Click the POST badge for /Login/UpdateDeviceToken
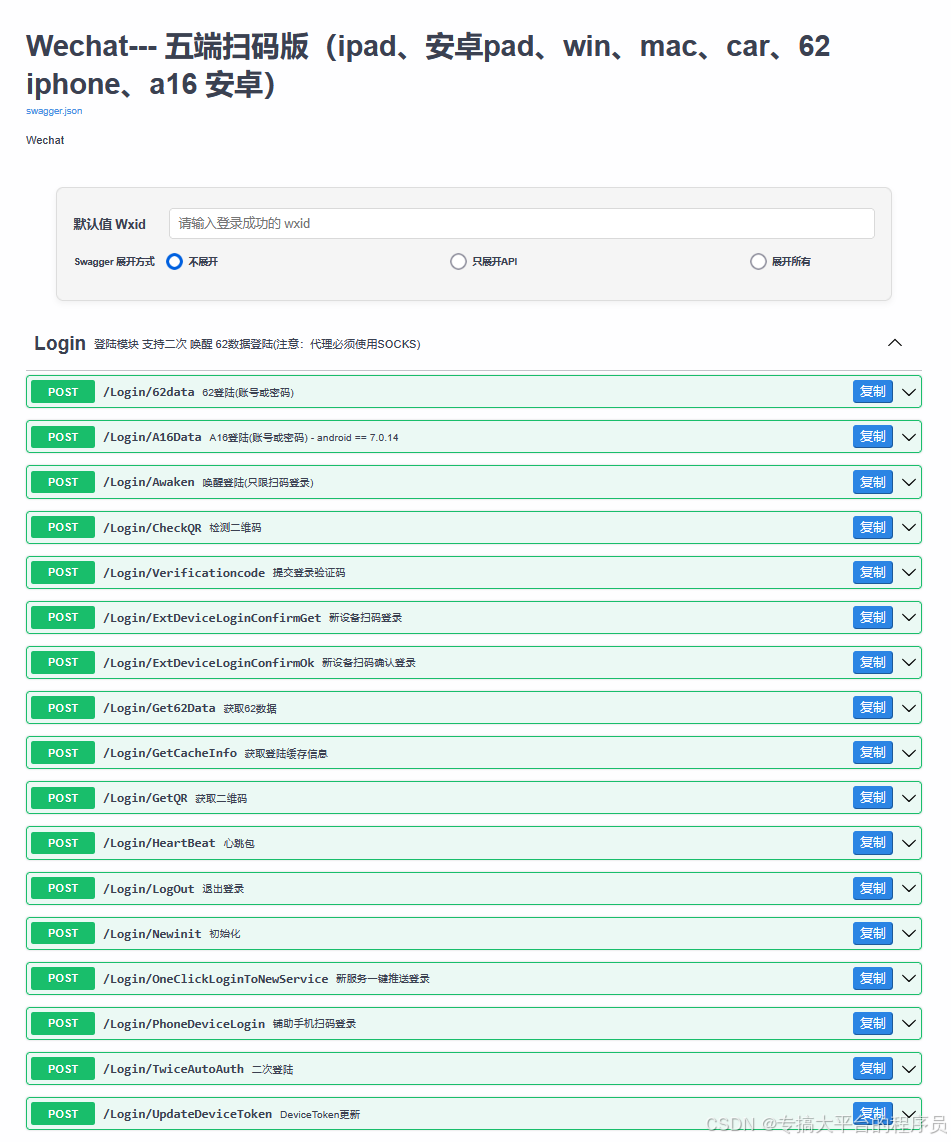Image resolution: width=951 pixels, height=1142 pixels. pyautogui.click(x=63, y=1114)
